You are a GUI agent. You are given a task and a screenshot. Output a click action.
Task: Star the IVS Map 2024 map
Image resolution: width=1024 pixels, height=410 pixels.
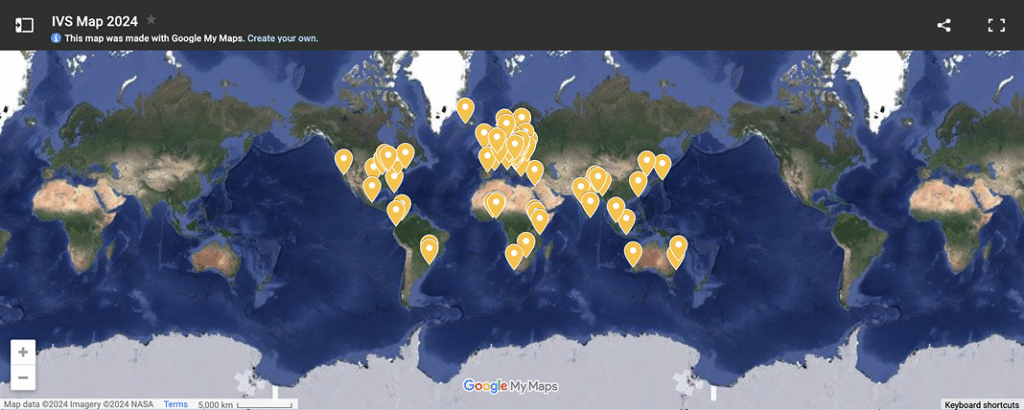(x=151, y=19)
